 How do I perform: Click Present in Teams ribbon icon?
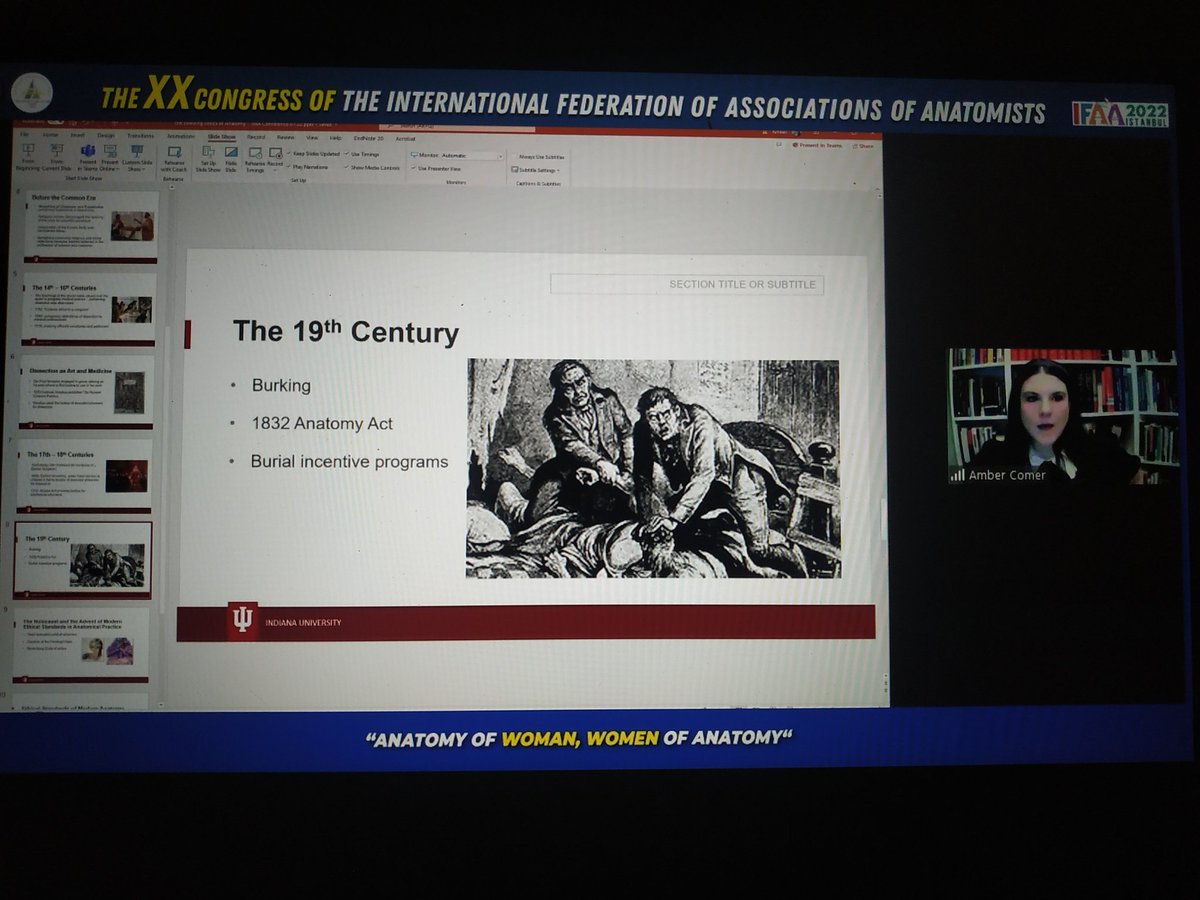[87, 158]
